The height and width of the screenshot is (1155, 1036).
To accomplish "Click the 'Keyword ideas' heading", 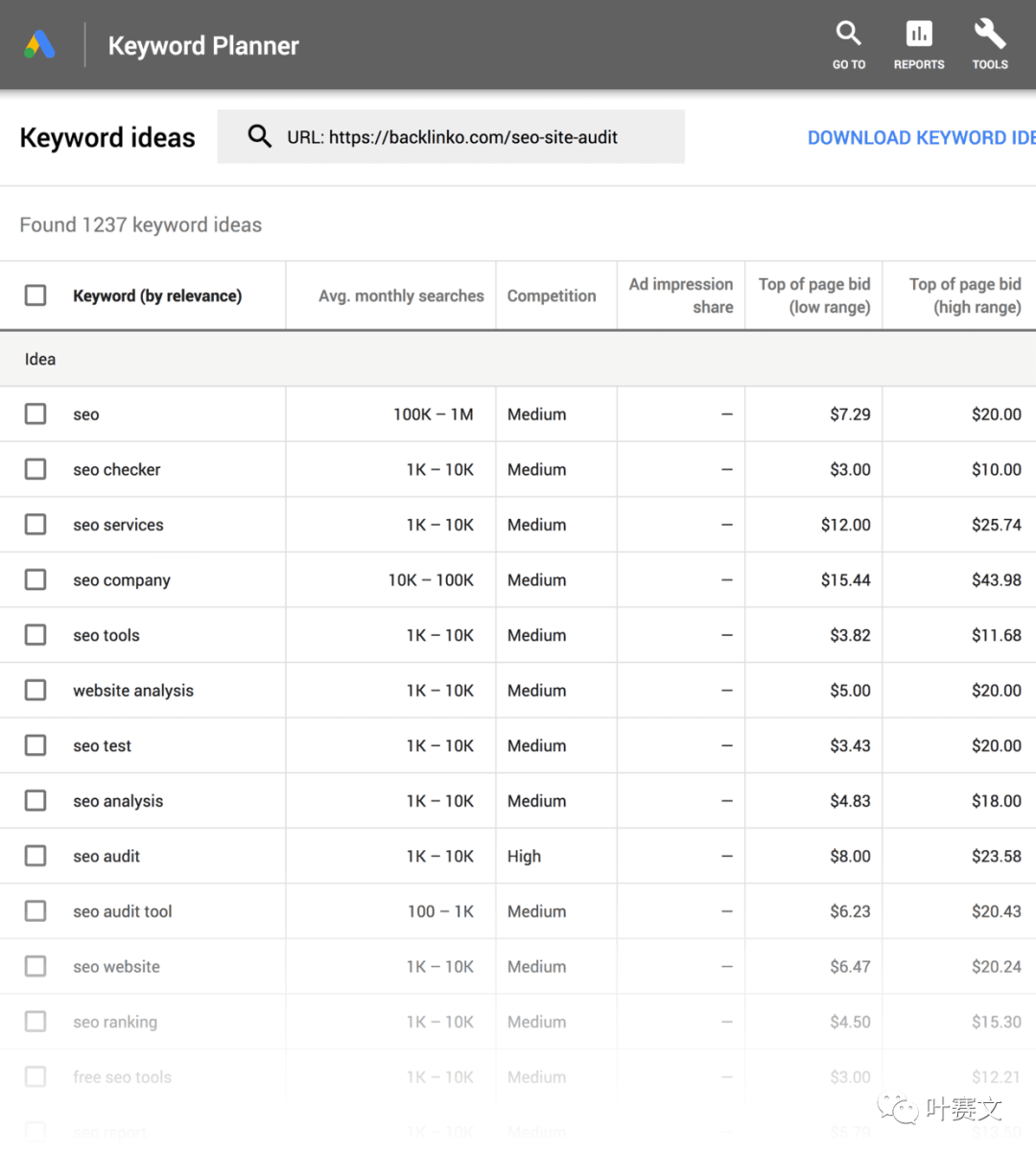I will coord(107,138).
